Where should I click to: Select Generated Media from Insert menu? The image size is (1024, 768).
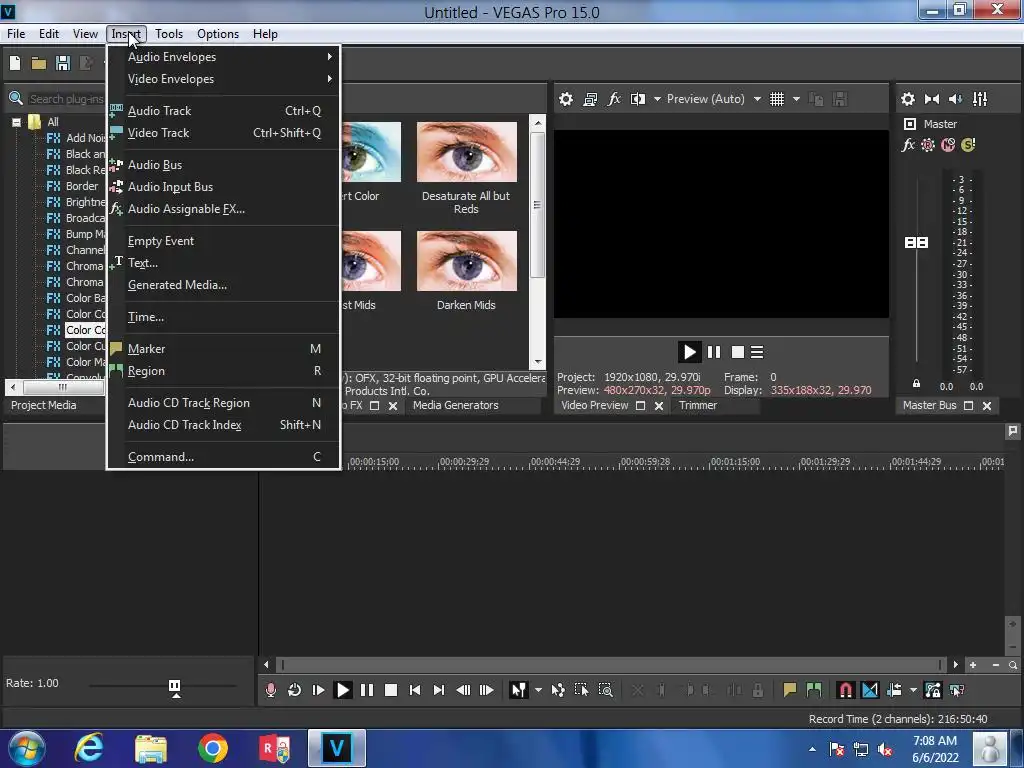tap(224, 285)
